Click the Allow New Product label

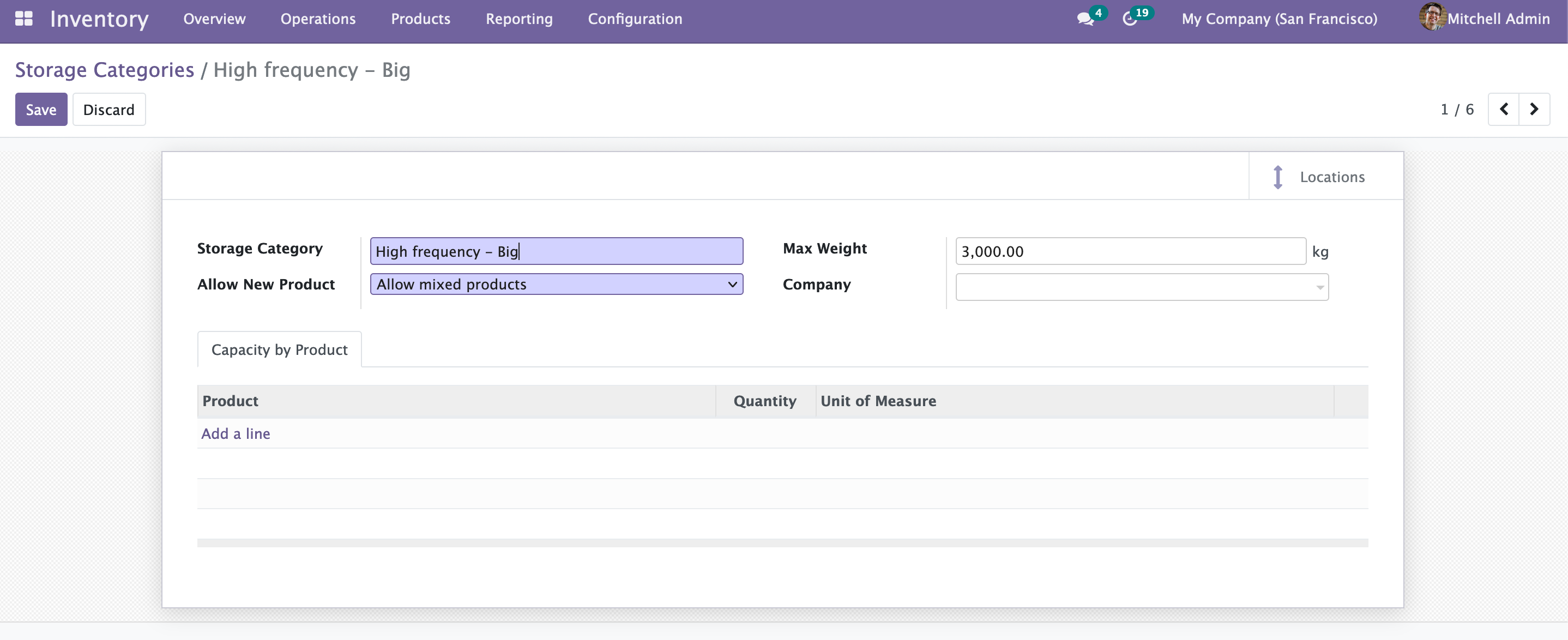click(266, 284)
